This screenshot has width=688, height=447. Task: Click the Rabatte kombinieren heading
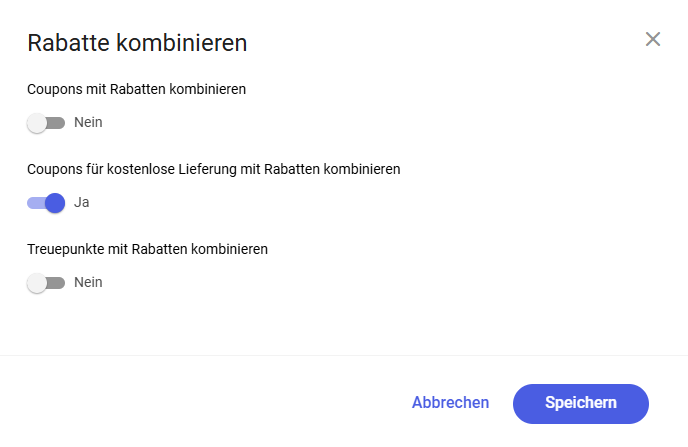[137, 43]
